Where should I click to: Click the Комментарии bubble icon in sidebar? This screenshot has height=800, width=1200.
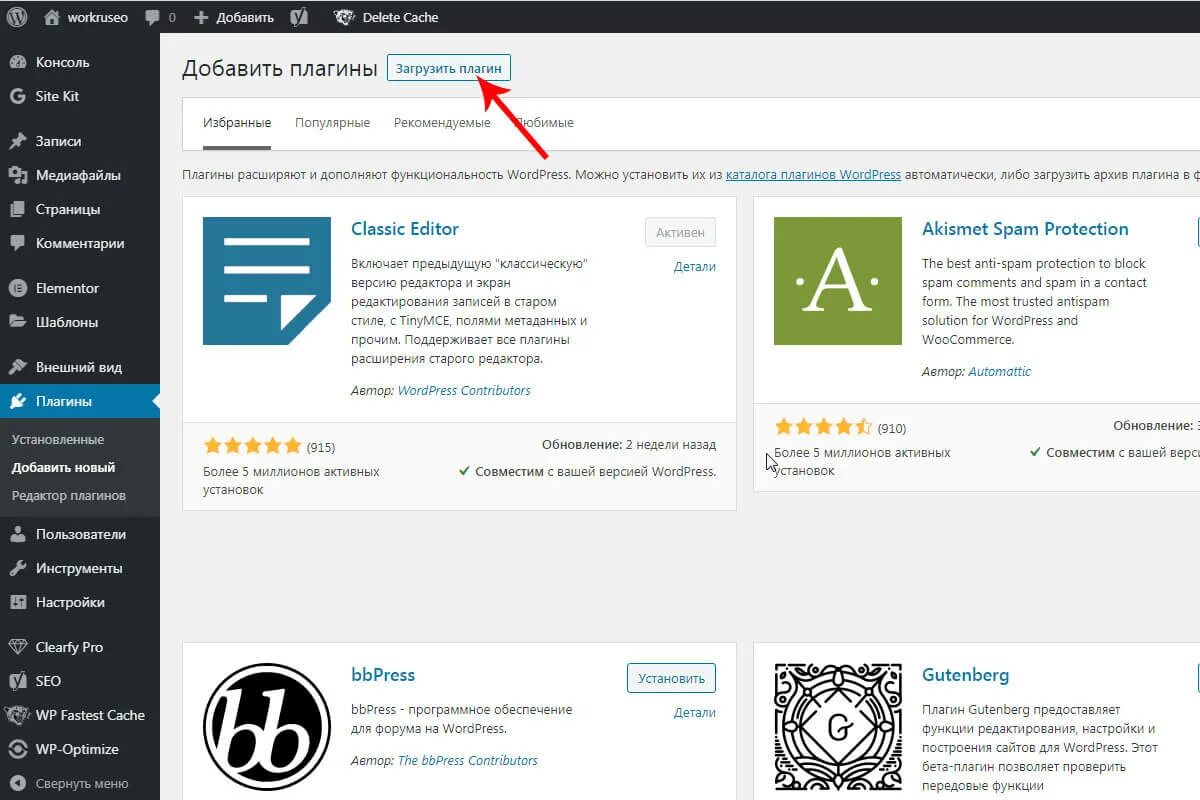[17, 243]
